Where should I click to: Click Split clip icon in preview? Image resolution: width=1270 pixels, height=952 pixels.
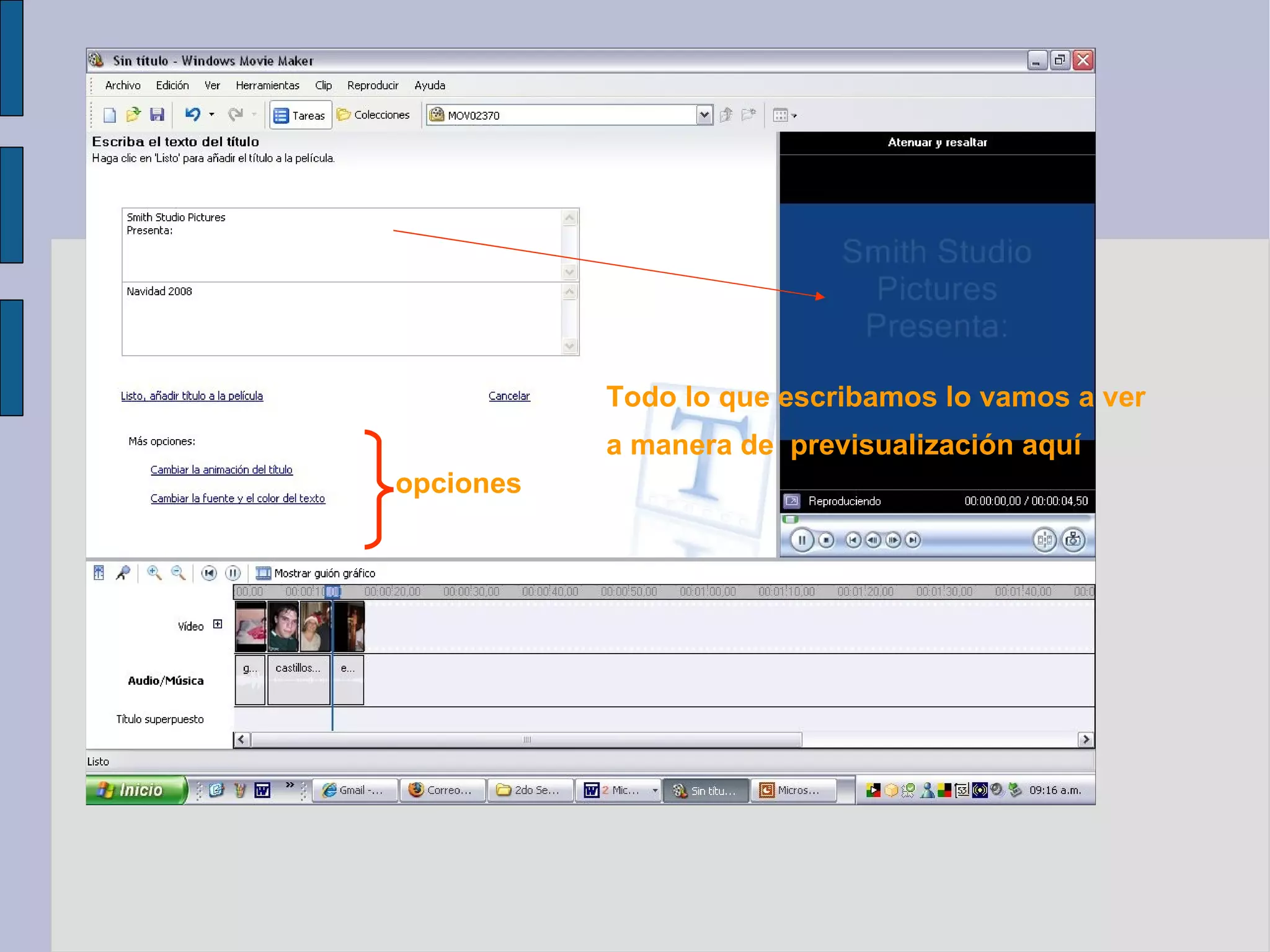click(1044, 540)
